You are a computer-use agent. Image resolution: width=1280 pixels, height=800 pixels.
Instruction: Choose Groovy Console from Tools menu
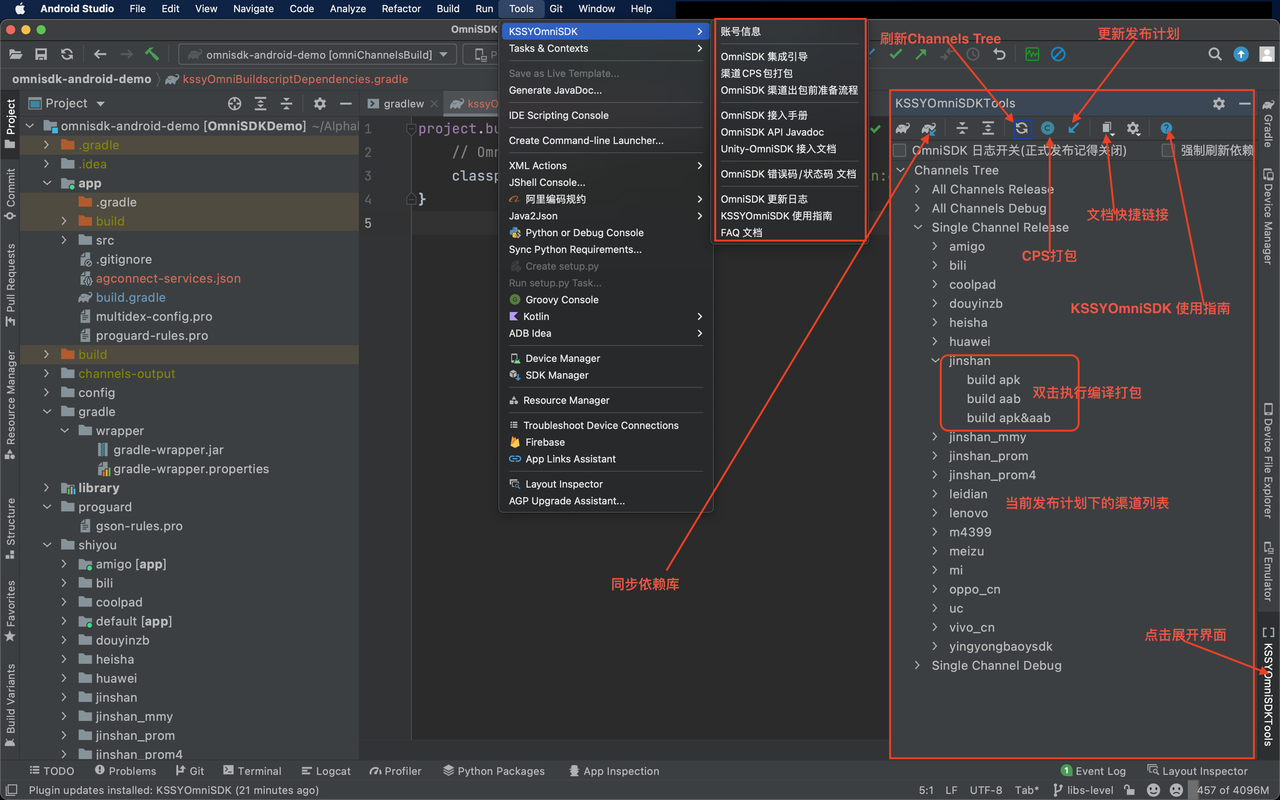point(606,299)
